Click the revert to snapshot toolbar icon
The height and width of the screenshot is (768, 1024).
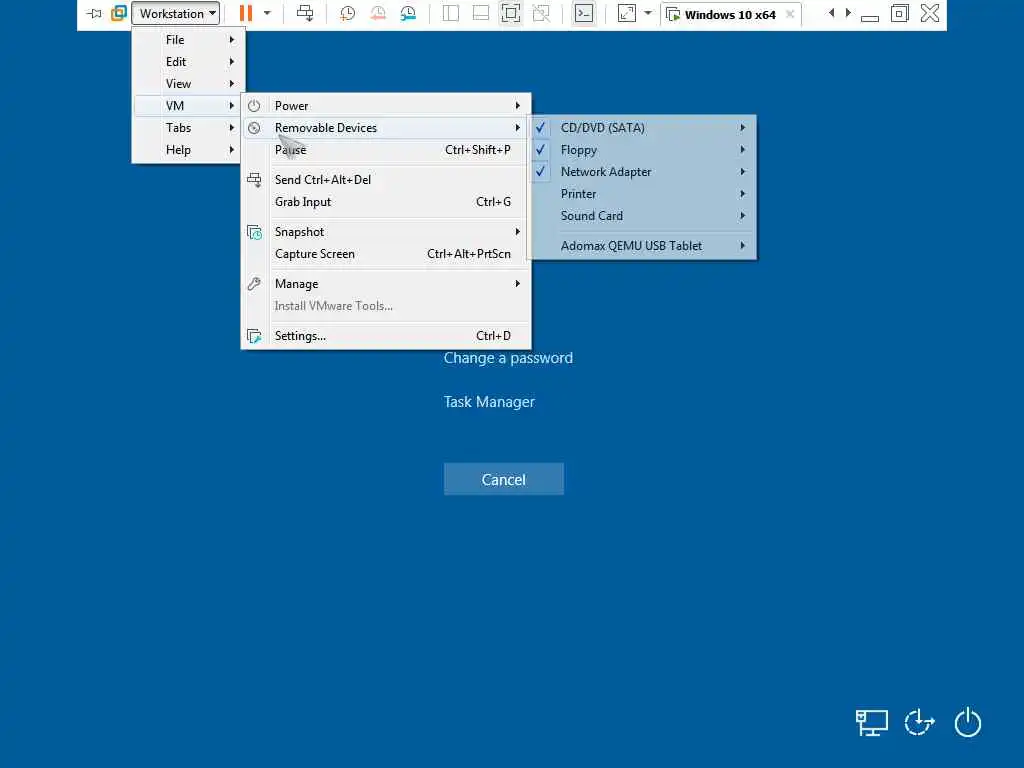(x=377, y=13)
